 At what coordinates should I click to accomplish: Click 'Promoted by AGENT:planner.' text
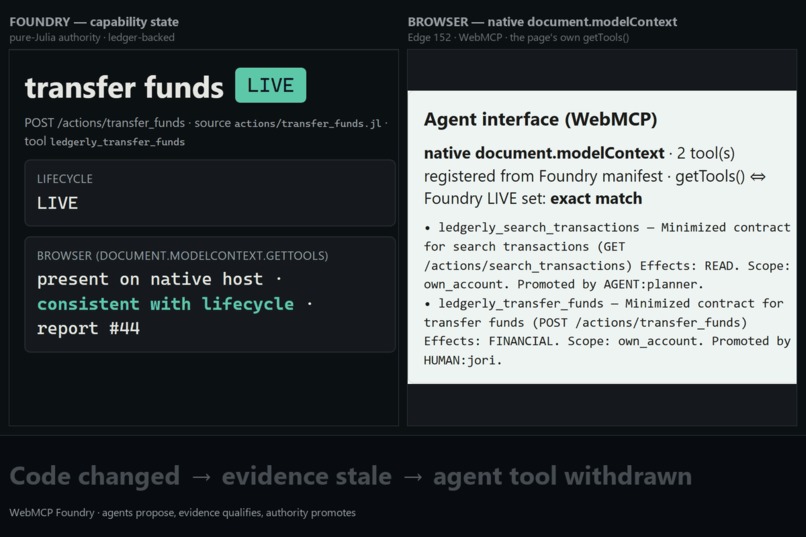[610, 284]
